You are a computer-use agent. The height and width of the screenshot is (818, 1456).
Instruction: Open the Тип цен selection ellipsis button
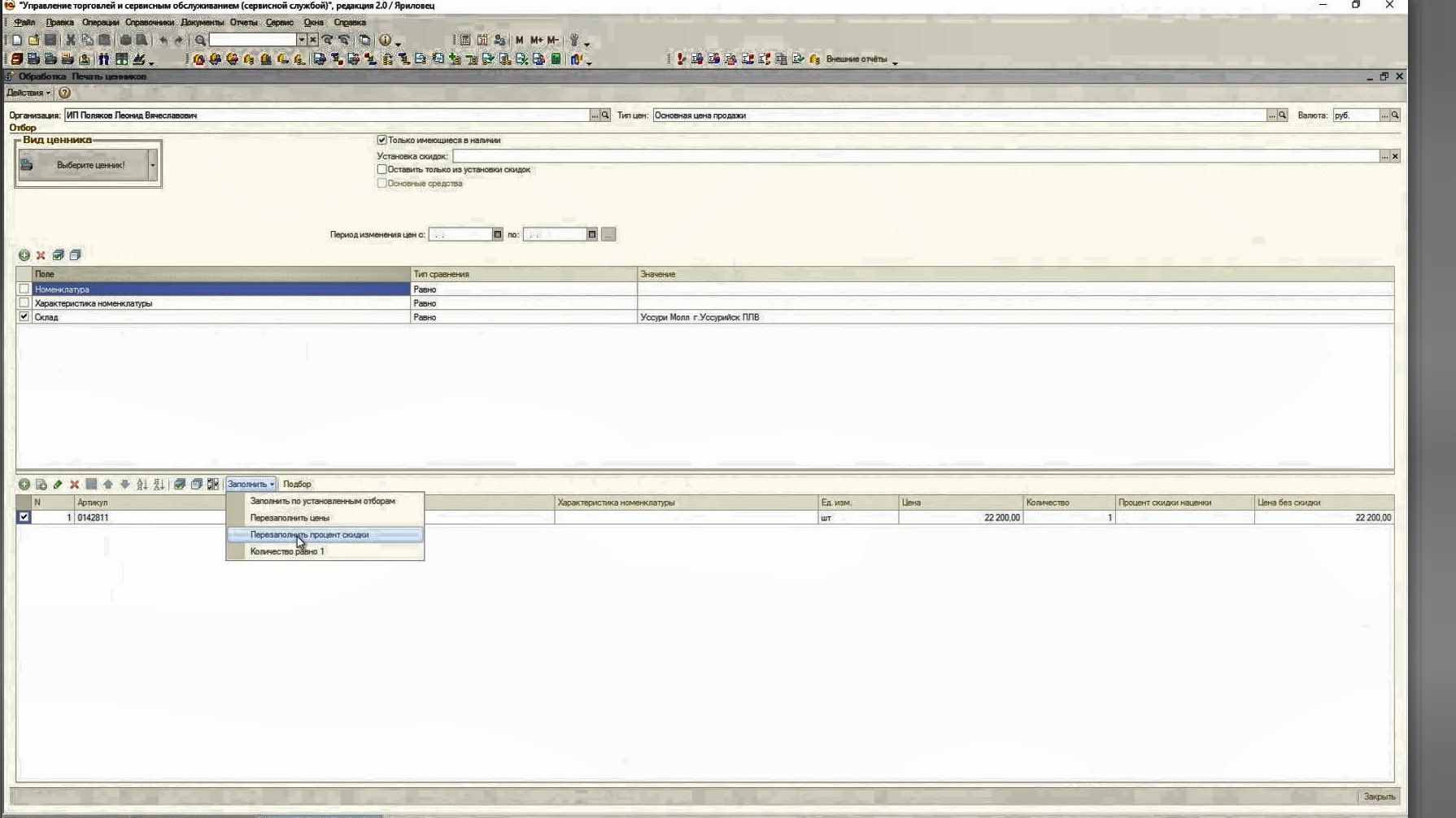pos(1271,115)
